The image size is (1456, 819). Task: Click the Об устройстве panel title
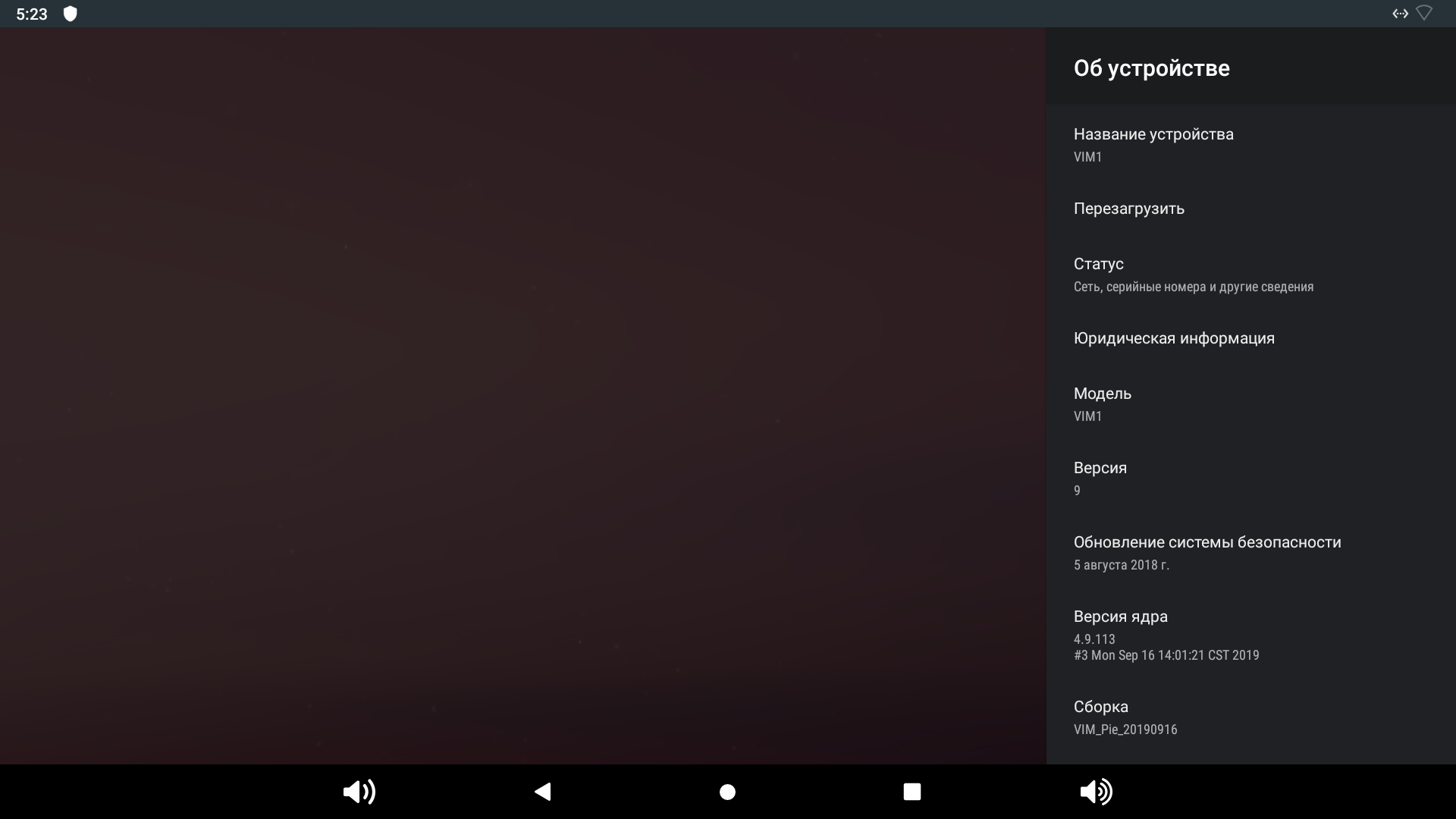[1151, 68]
